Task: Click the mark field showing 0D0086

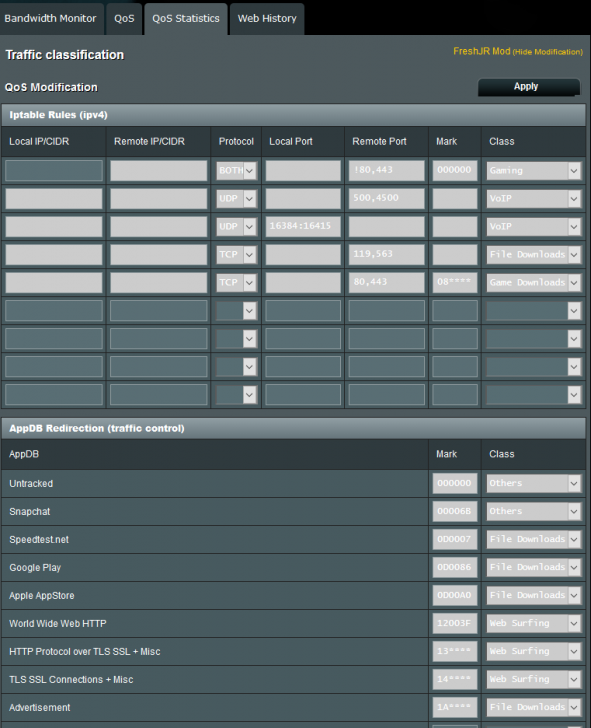Action: point(455,567)
